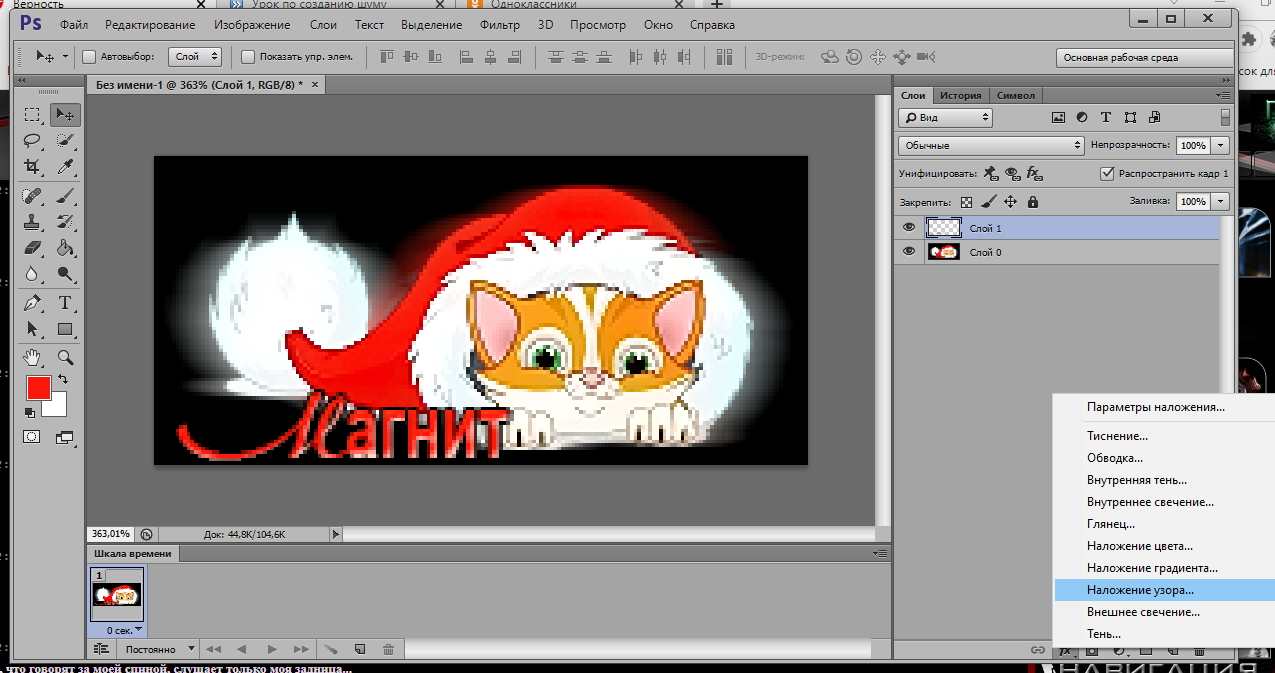Screen dimensions: 1275x673
Task: Open Постоянно loop options dropdown
Action: pos(158,650)
